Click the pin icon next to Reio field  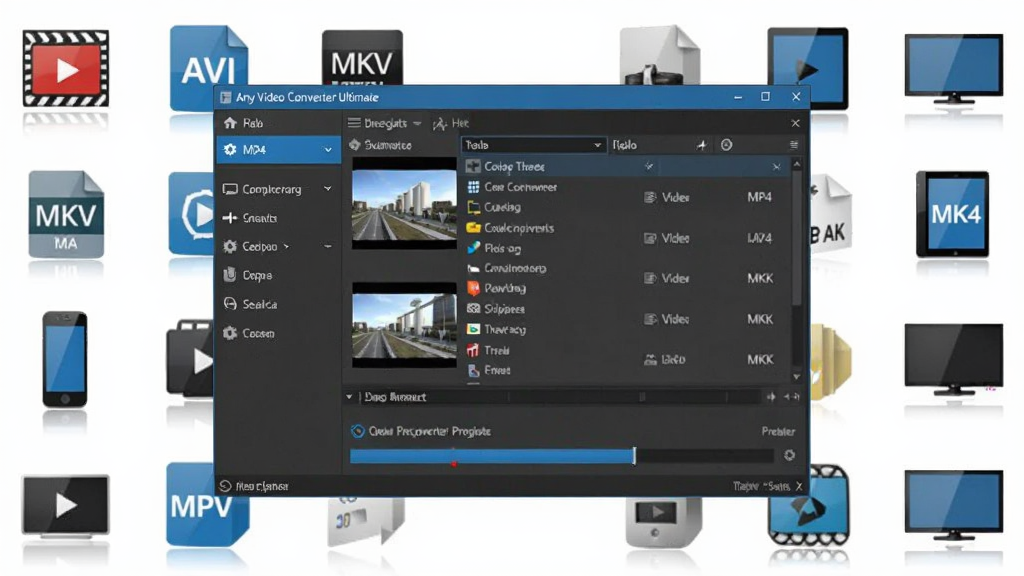click(701, 145)
